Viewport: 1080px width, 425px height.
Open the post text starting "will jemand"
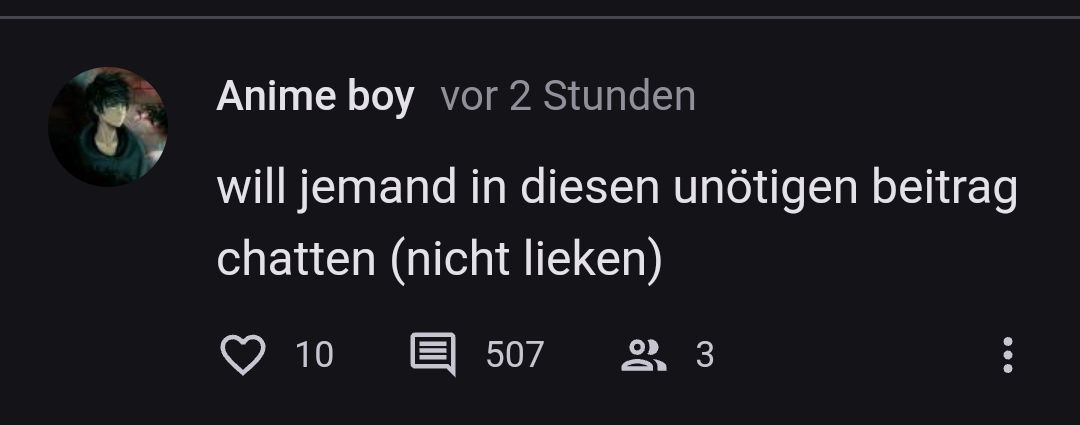pos(617,222)
